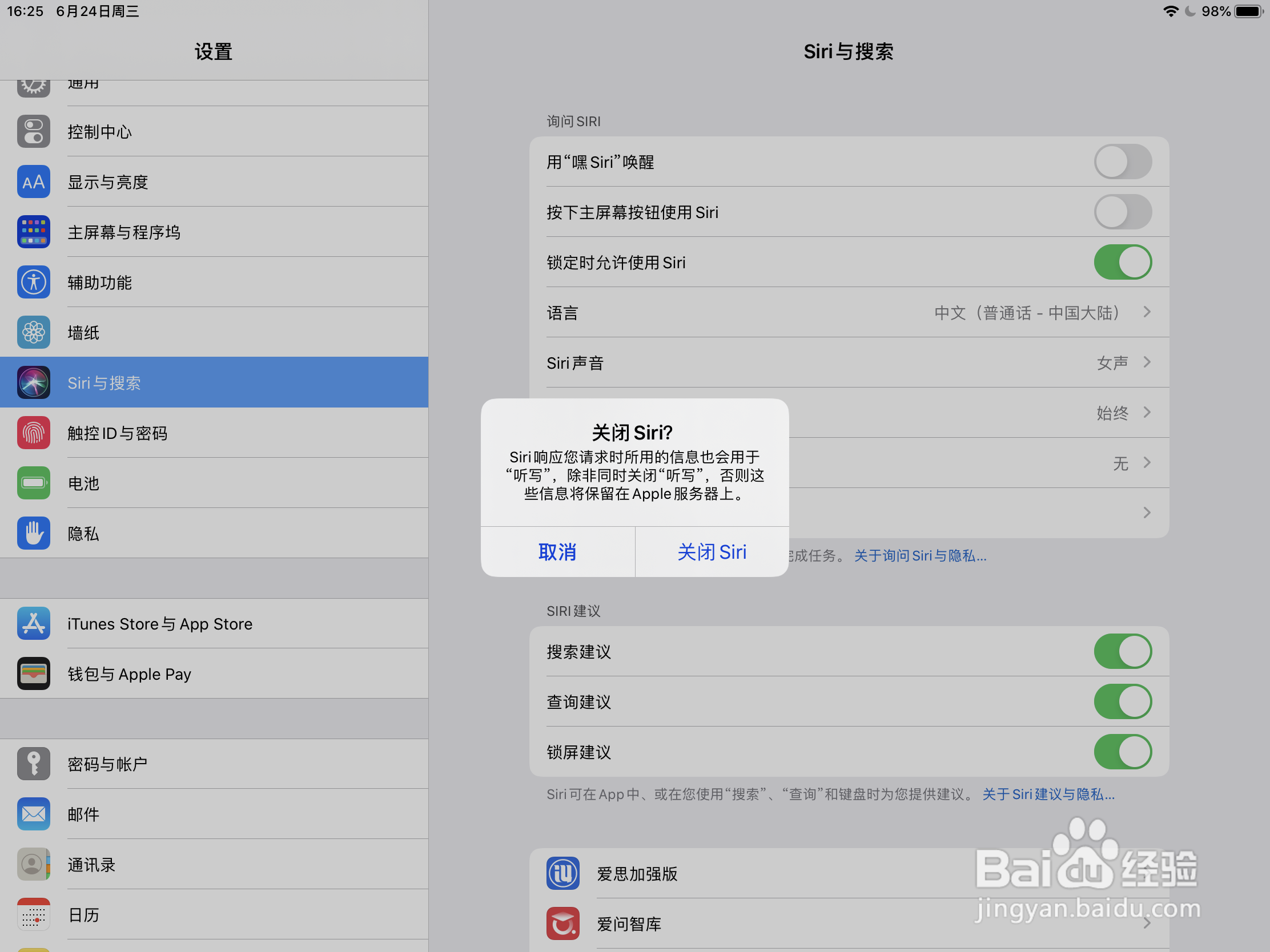Viewport: 1270px width, 952px height.
Task: Select 隐私 row in sidebar
Action: pos(214,533)
